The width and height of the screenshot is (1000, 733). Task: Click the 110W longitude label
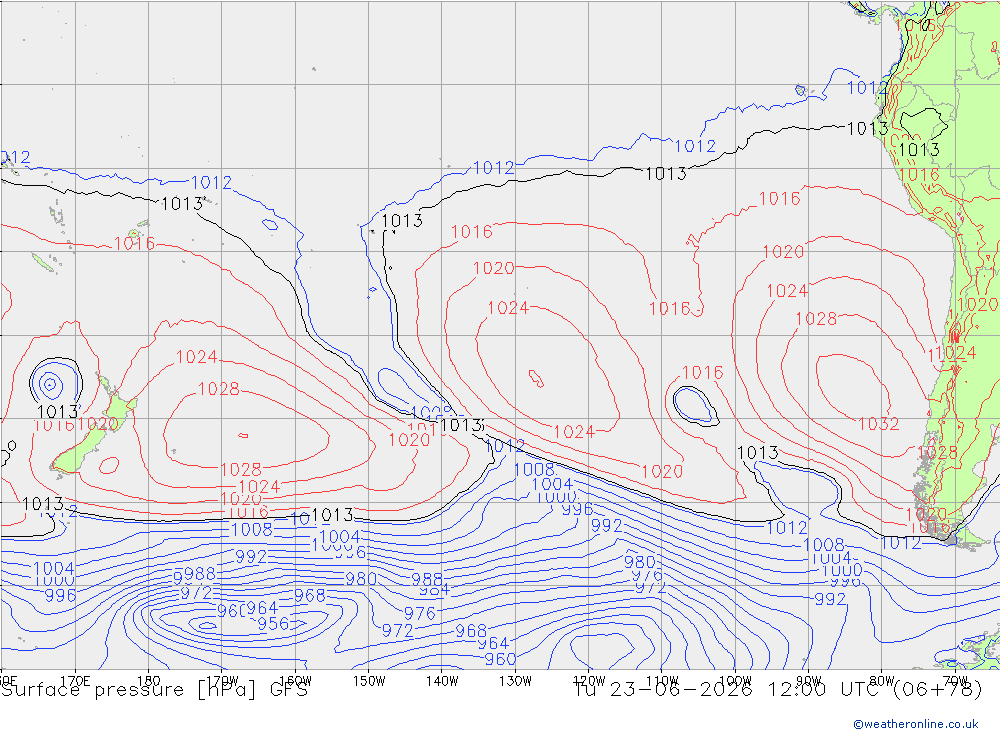(x=662, y=681)
